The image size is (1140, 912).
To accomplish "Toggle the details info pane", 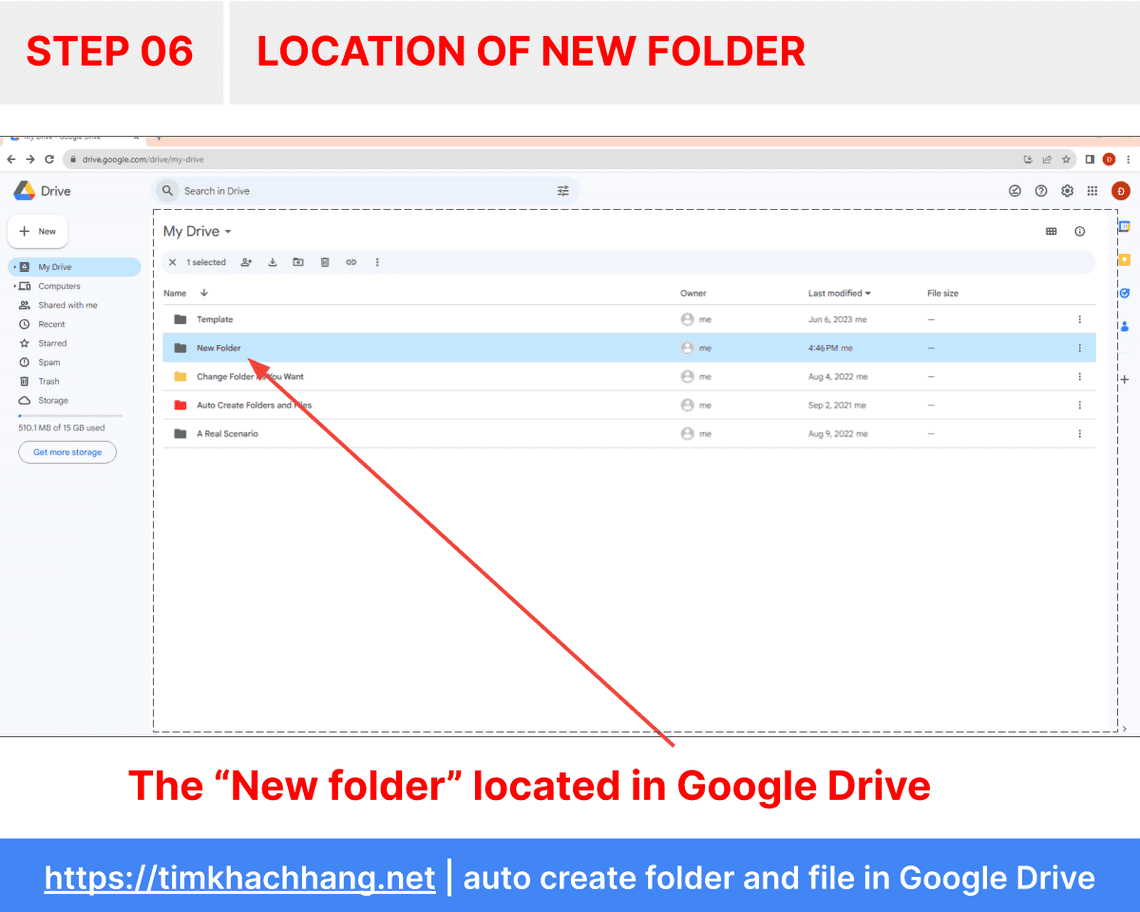I will 1079,231.
